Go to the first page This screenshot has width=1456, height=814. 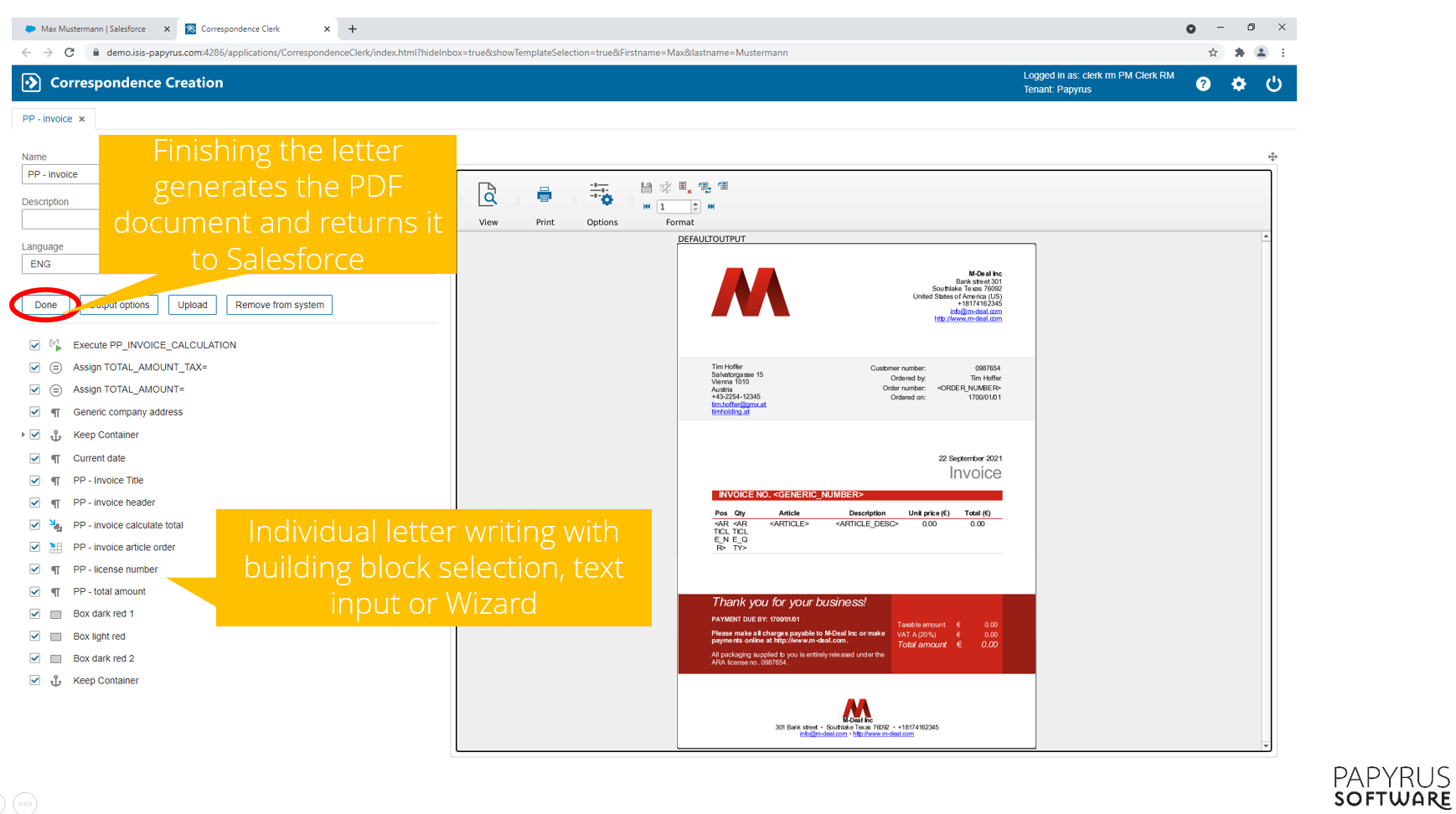pos(647,206)
